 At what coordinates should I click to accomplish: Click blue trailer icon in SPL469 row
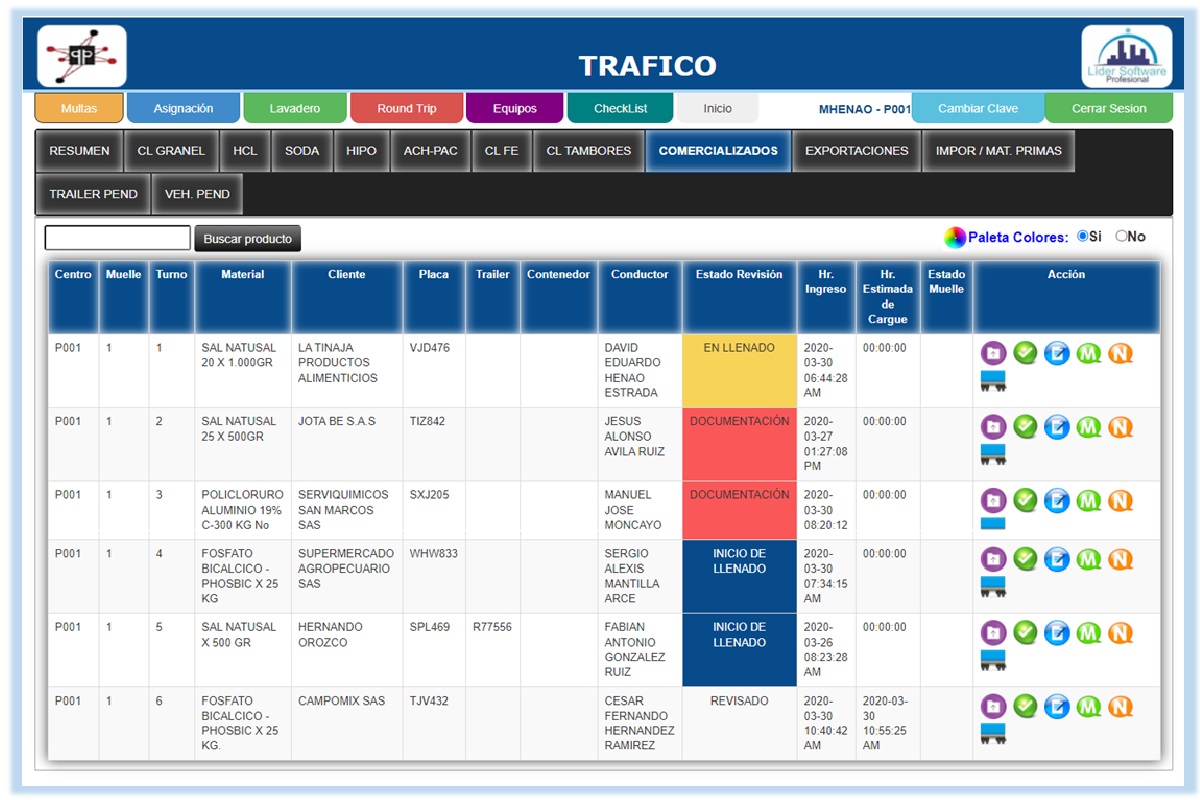[x=993, y=660]
